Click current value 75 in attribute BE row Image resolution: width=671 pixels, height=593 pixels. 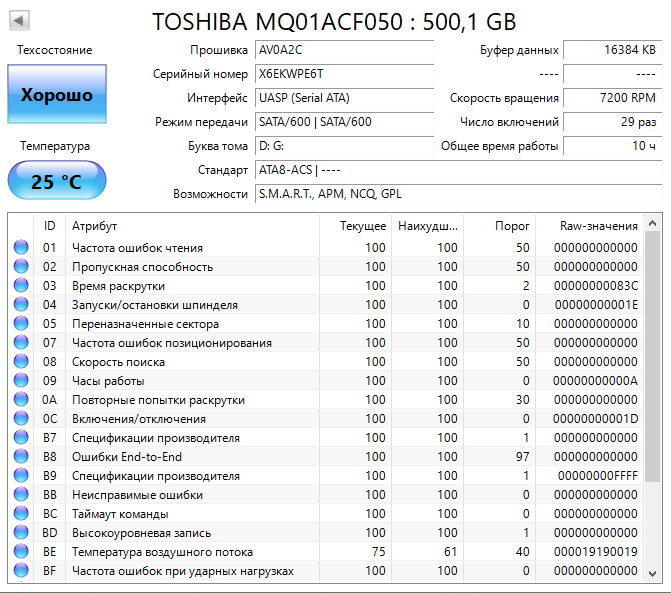379,551
